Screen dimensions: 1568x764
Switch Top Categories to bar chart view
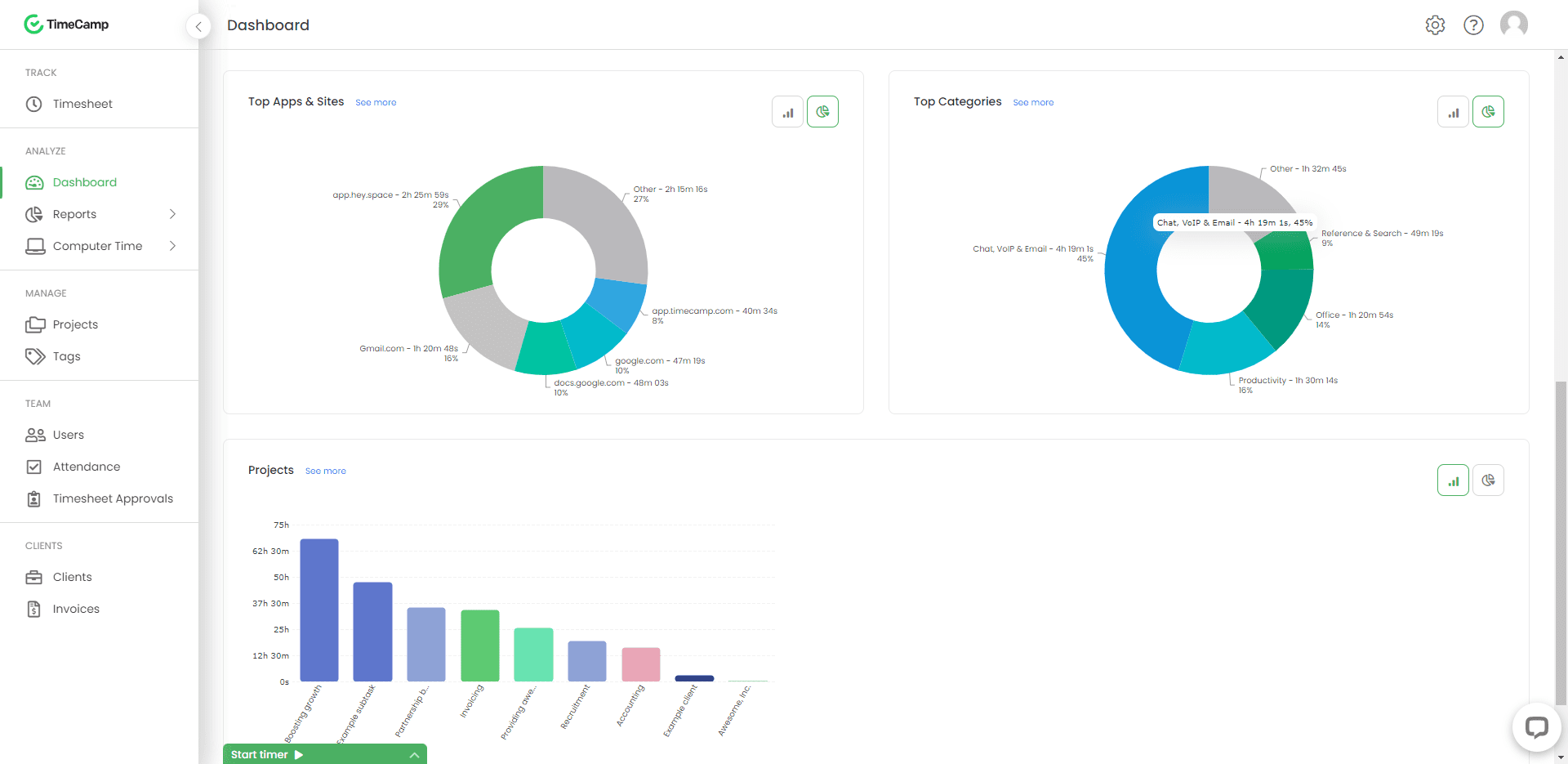(x=1453, y=112)
